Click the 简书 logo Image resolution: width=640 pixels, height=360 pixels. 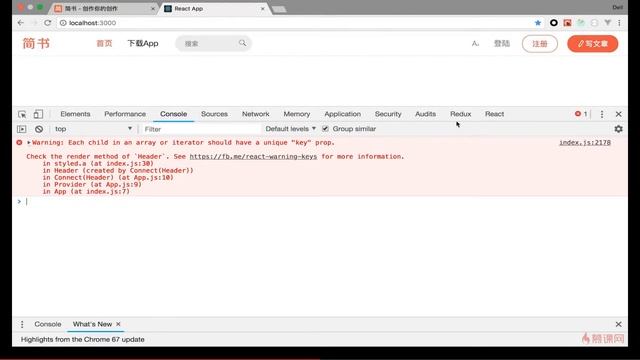click(x=36, y=43)
